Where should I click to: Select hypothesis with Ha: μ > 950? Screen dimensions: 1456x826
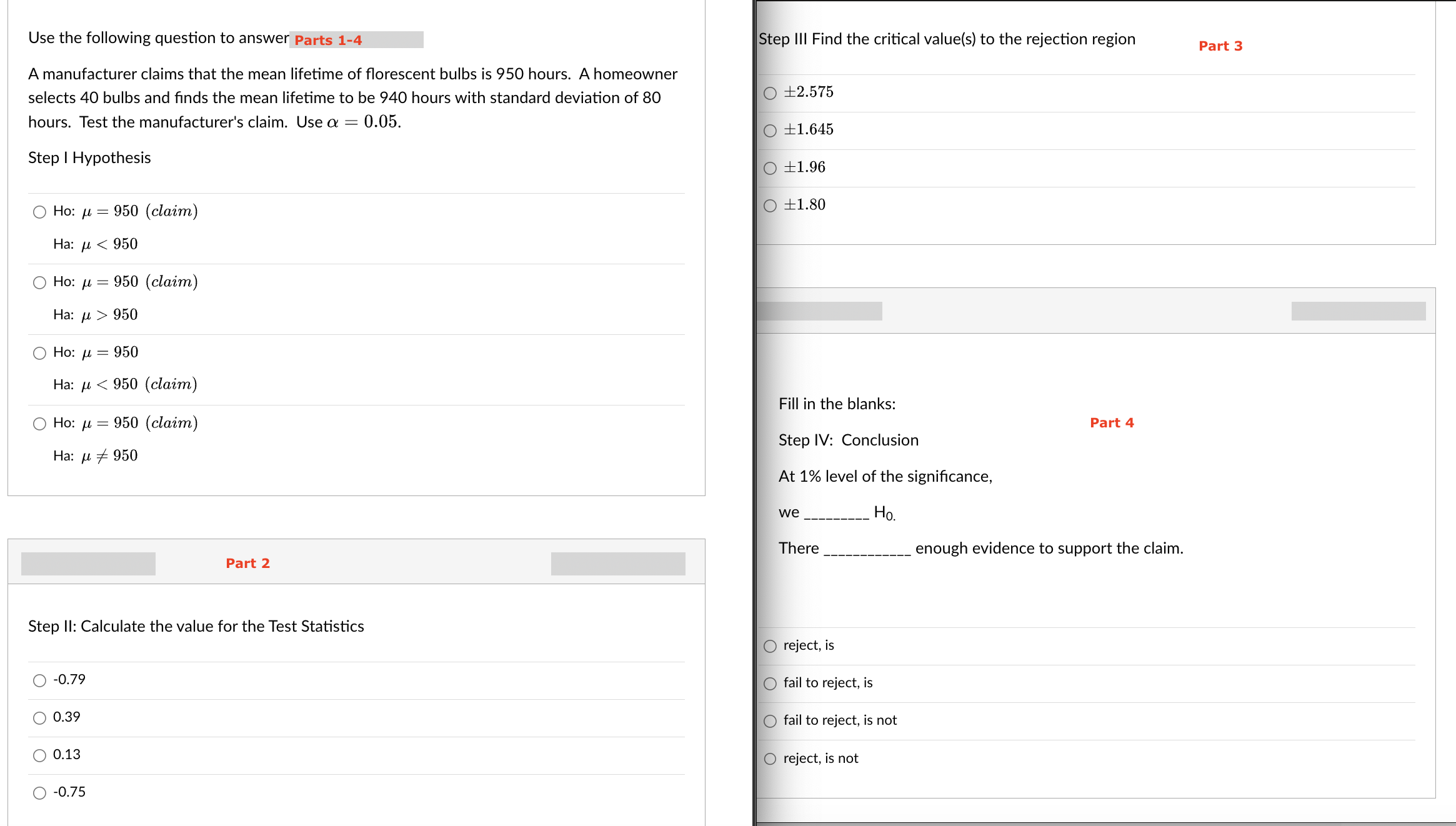pyautogui.click(x=39, y=282)
